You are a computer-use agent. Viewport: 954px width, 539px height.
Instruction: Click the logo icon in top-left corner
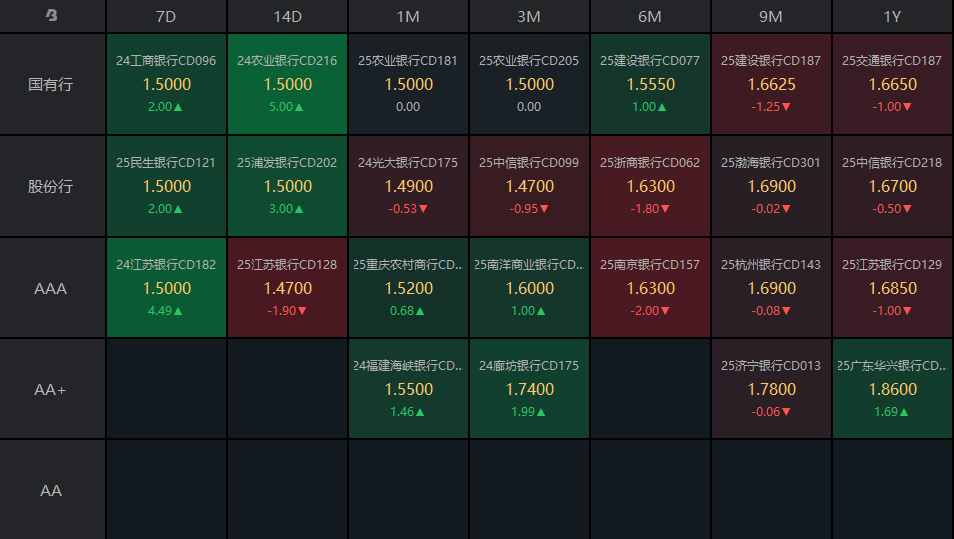[52, 16]
